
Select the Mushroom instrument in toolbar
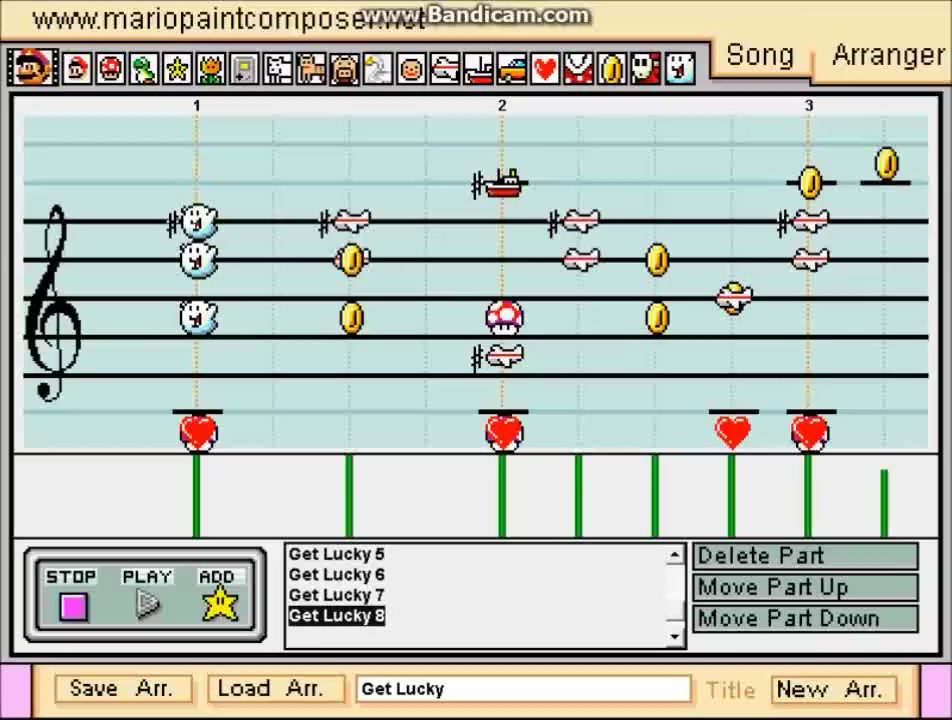pyautogui.click(x=110, y=68)
